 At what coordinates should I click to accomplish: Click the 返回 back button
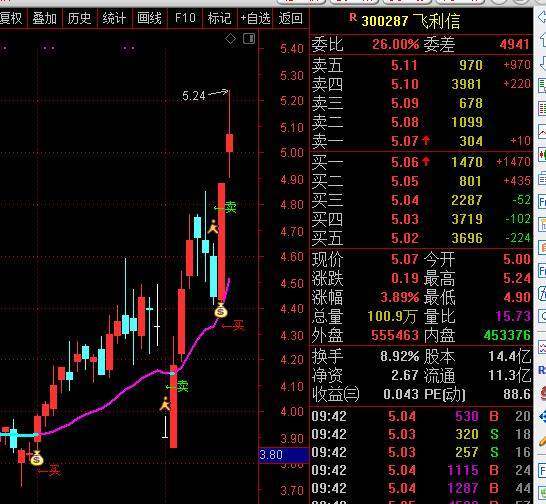pyautogui.click(x=290, y=18)
